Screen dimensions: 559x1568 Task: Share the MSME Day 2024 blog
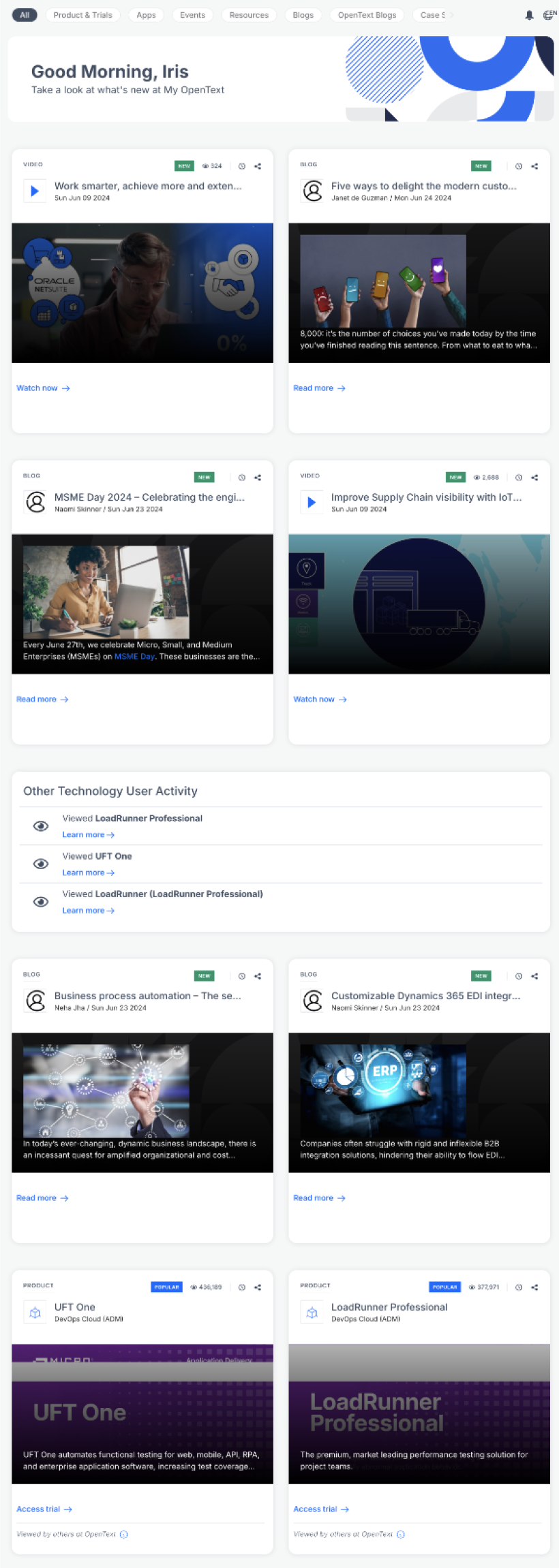pos(258,477)
